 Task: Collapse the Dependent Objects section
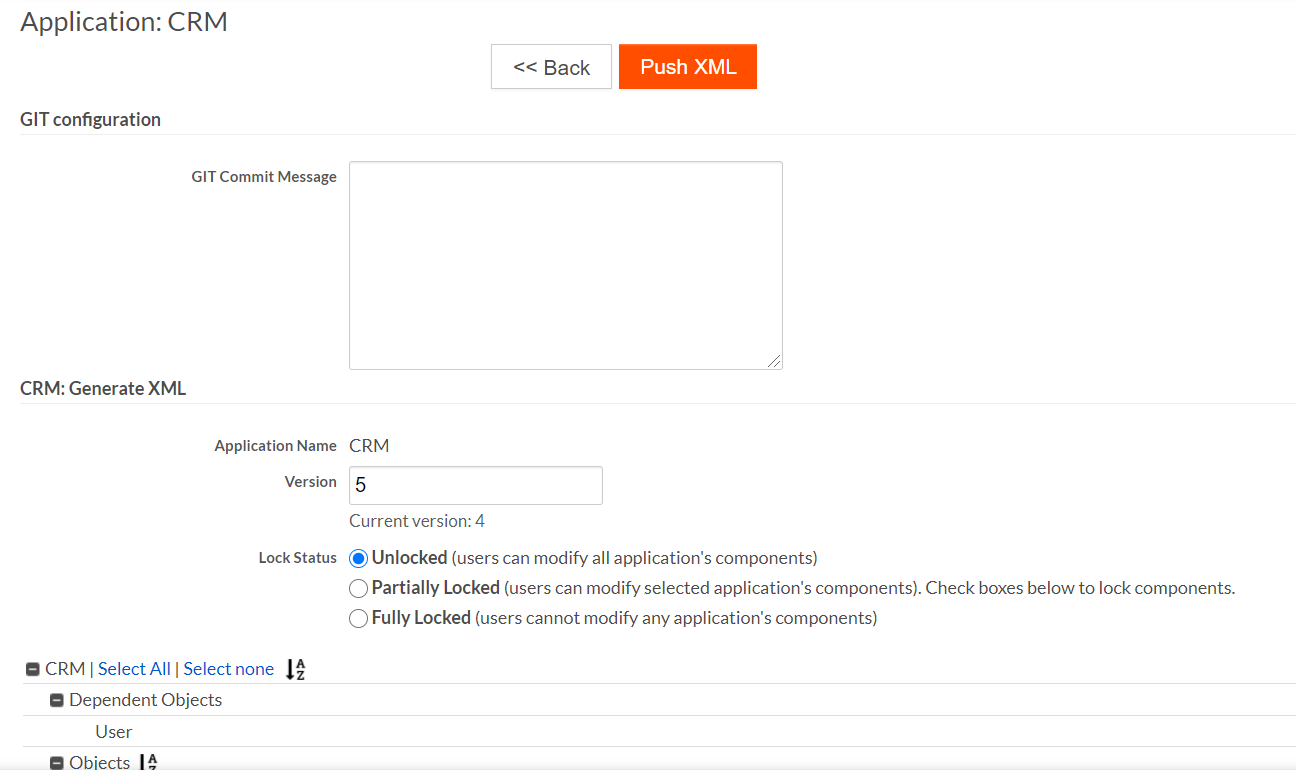click(x=57, y=701)
